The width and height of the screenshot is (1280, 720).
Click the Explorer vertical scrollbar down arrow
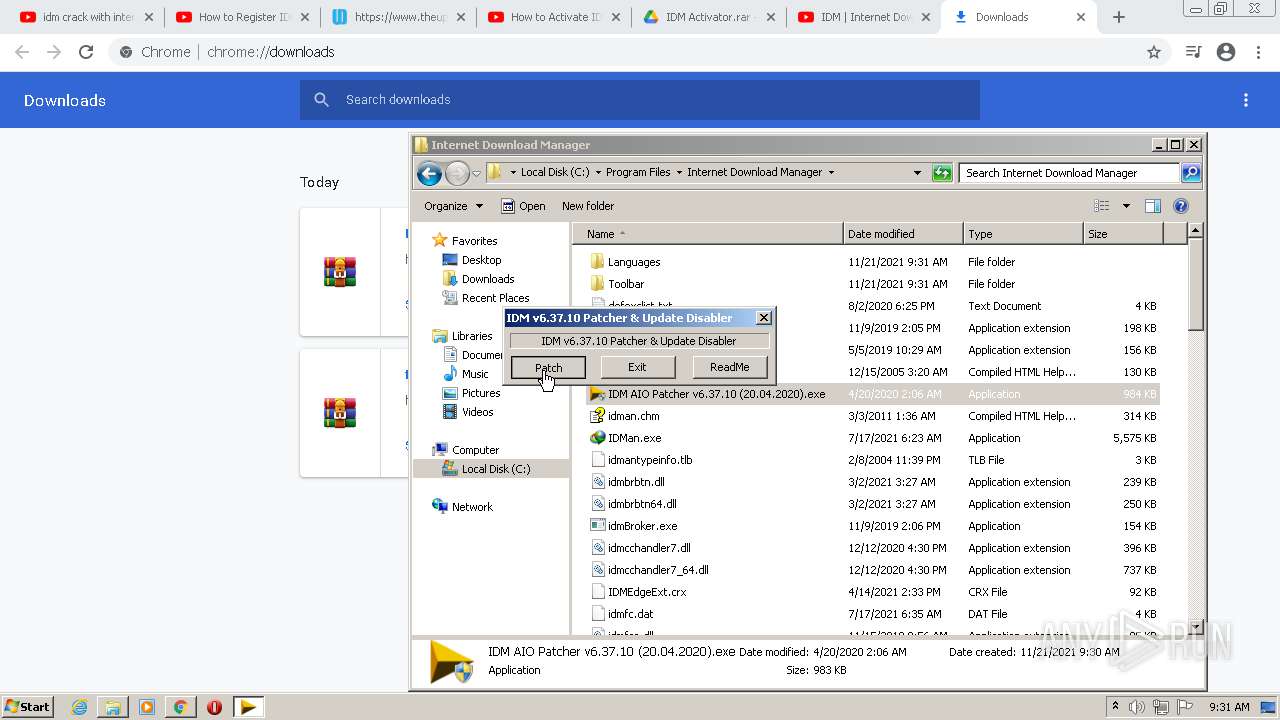pyautogui.click(x=1195, y=625)
